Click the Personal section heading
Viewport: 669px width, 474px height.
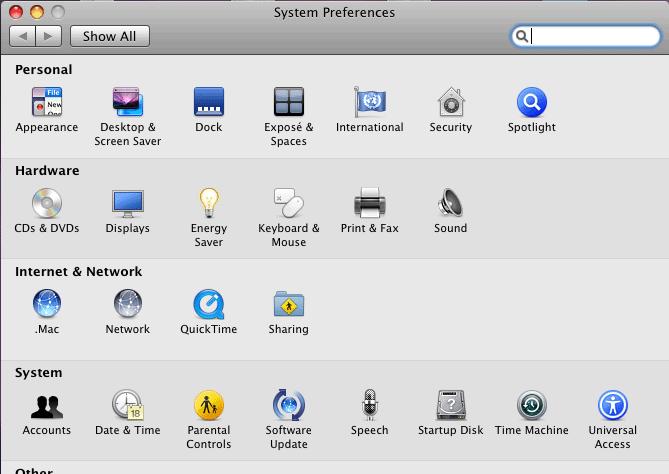pos(44,70)
